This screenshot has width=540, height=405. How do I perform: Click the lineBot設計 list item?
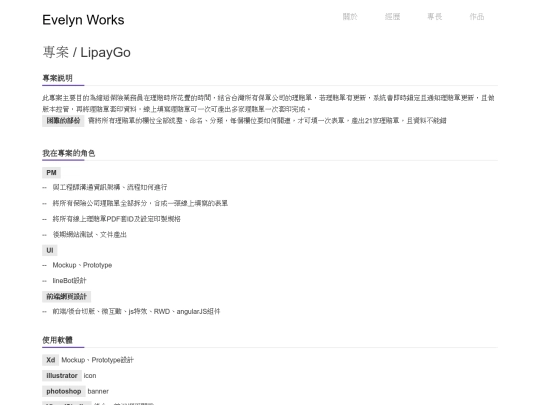pos(69,281)
